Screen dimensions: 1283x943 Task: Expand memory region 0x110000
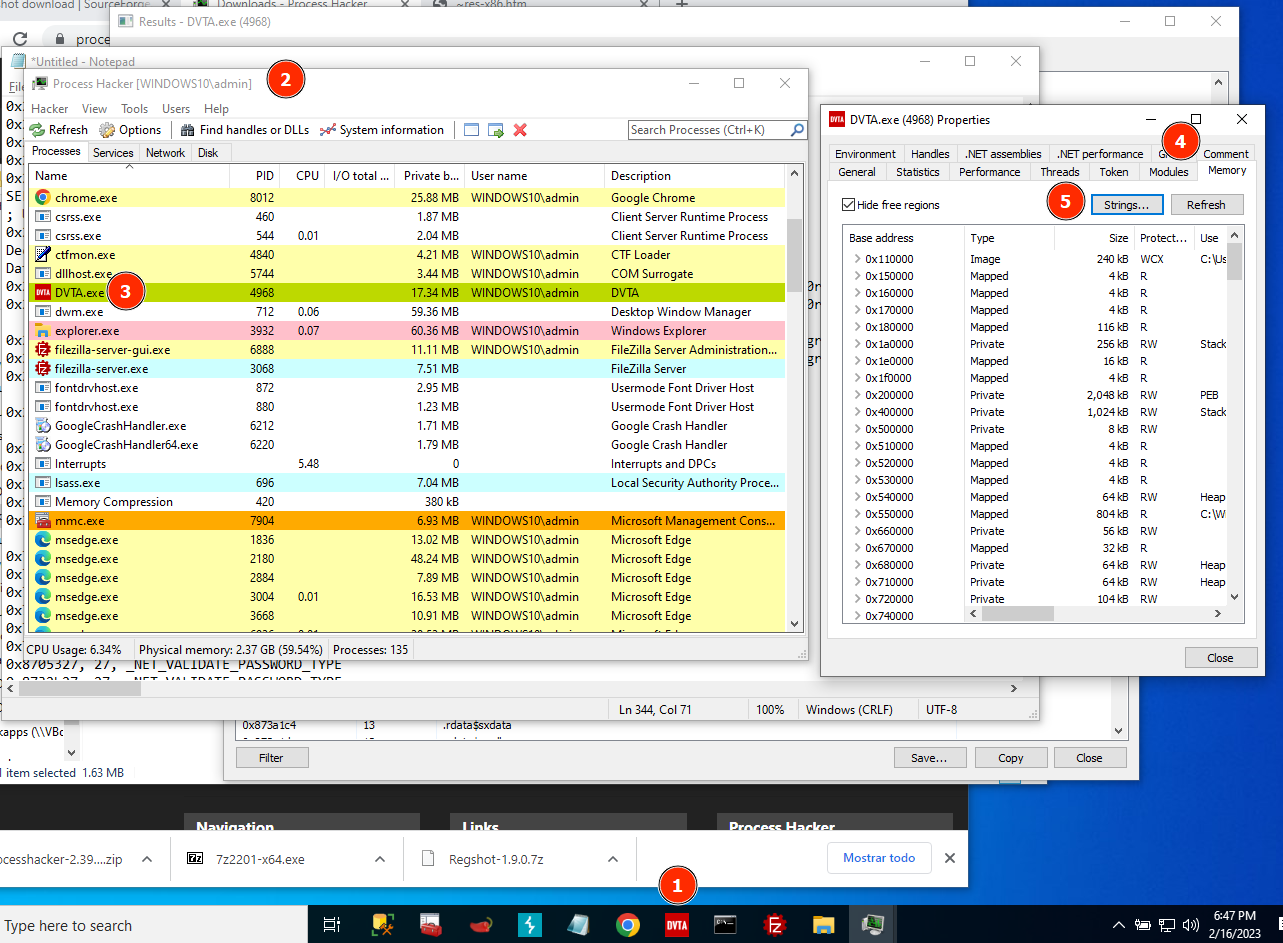pyautogui.click(x=857, y=259)
